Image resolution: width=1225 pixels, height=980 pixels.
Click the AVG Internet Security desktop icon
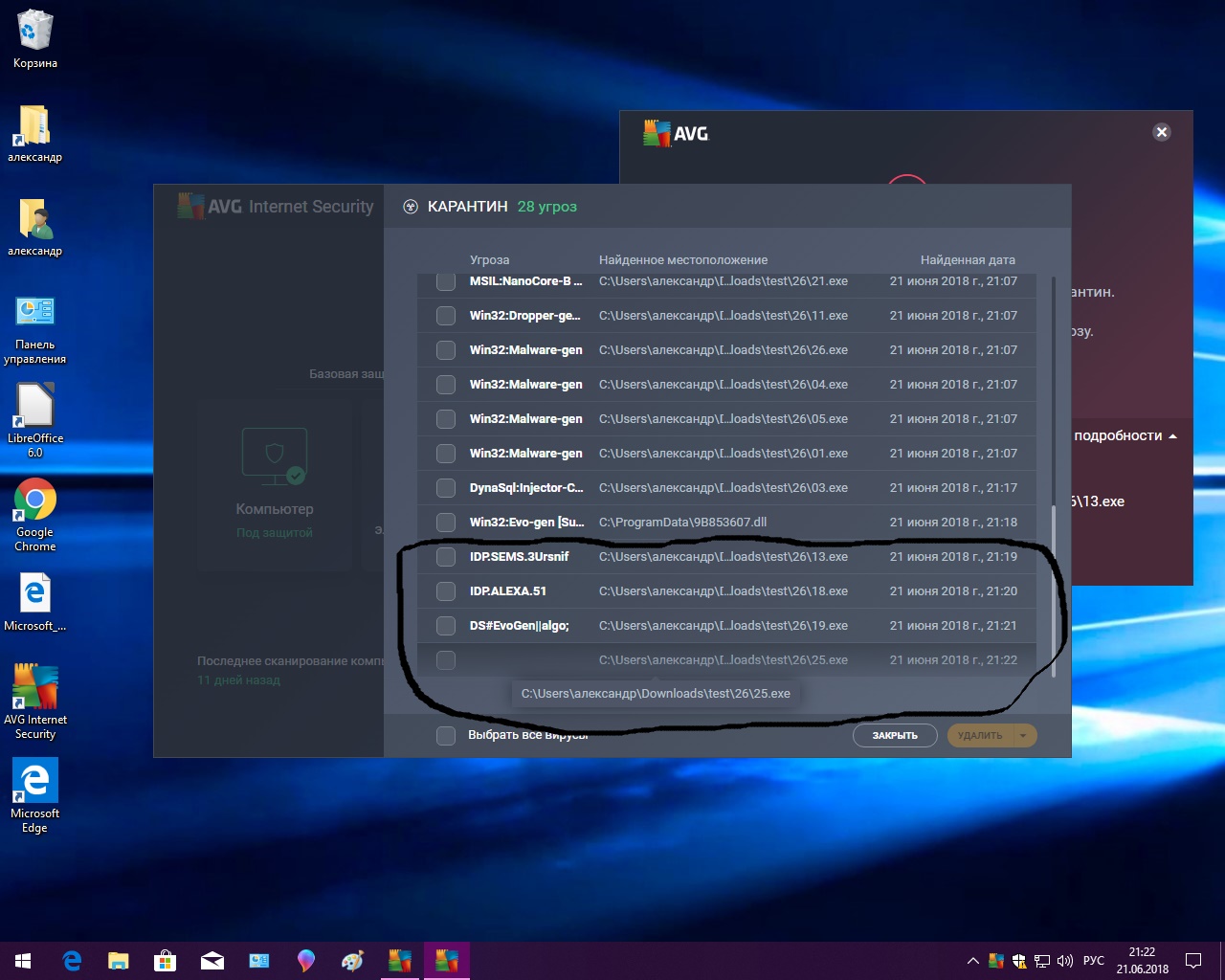click(x=35, y=688)
